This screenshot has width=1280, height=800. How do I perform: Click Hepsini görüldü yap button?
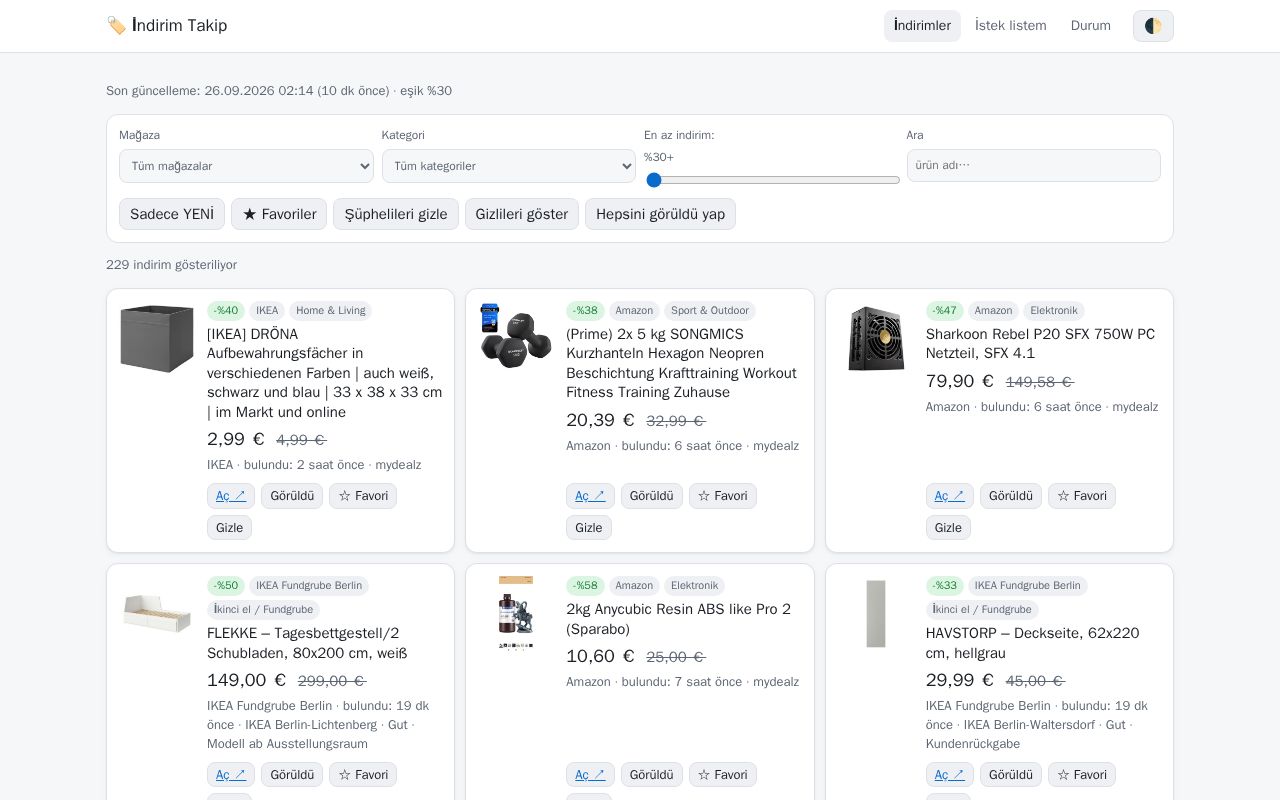click(x=660, y=214)
